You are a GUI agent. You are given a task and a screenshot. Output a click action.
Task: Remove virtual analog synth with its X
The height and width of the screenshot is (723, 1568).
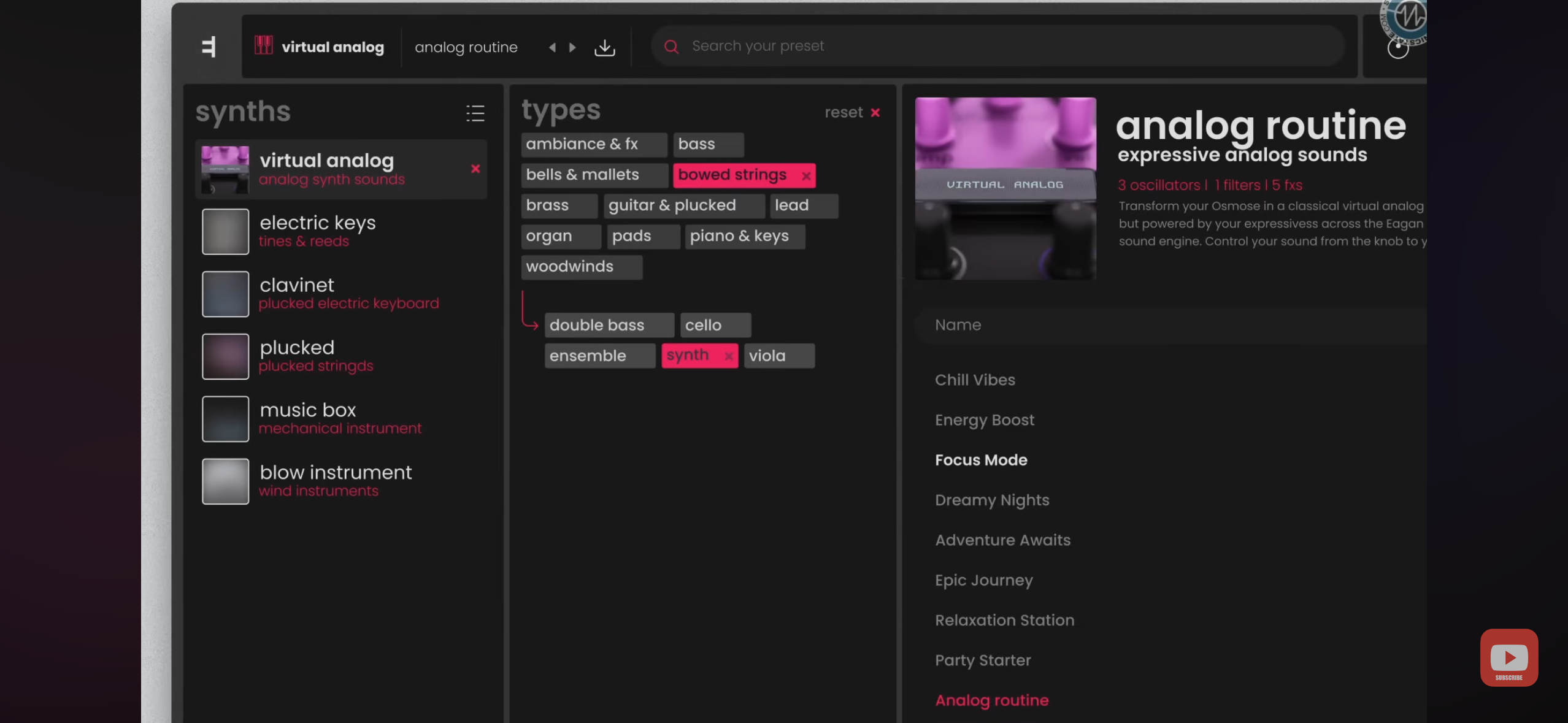pyautogui.click(x=475, y=169)
